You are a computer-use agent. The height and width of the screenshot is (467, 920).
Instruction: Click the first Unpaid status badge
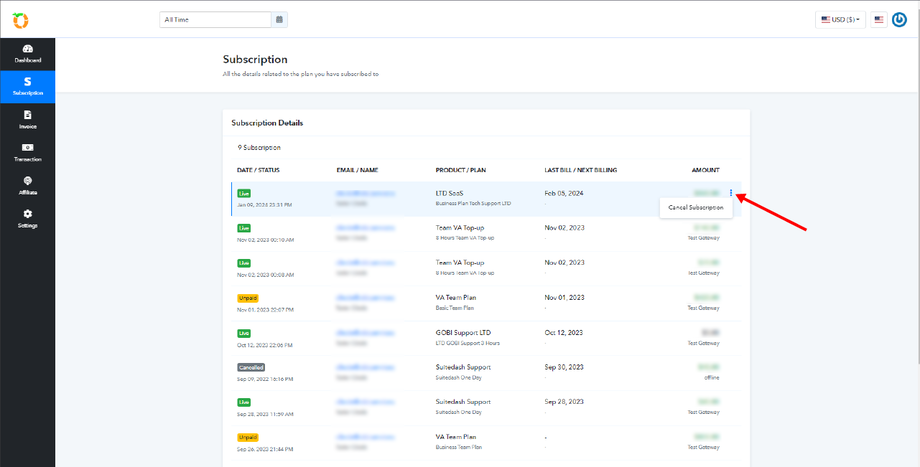[248, 298]
